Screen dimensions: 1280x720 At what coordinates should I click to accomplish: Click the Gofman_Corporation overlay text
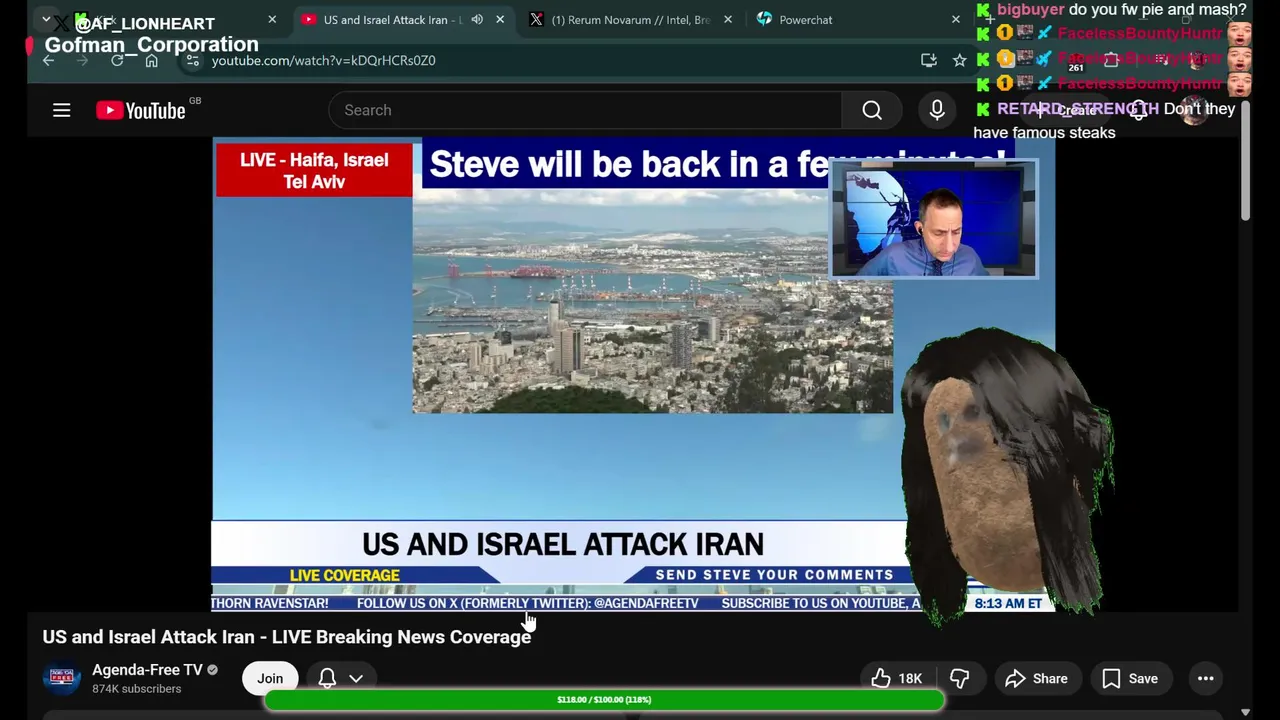pyautogui.click(x=152, y=45)
